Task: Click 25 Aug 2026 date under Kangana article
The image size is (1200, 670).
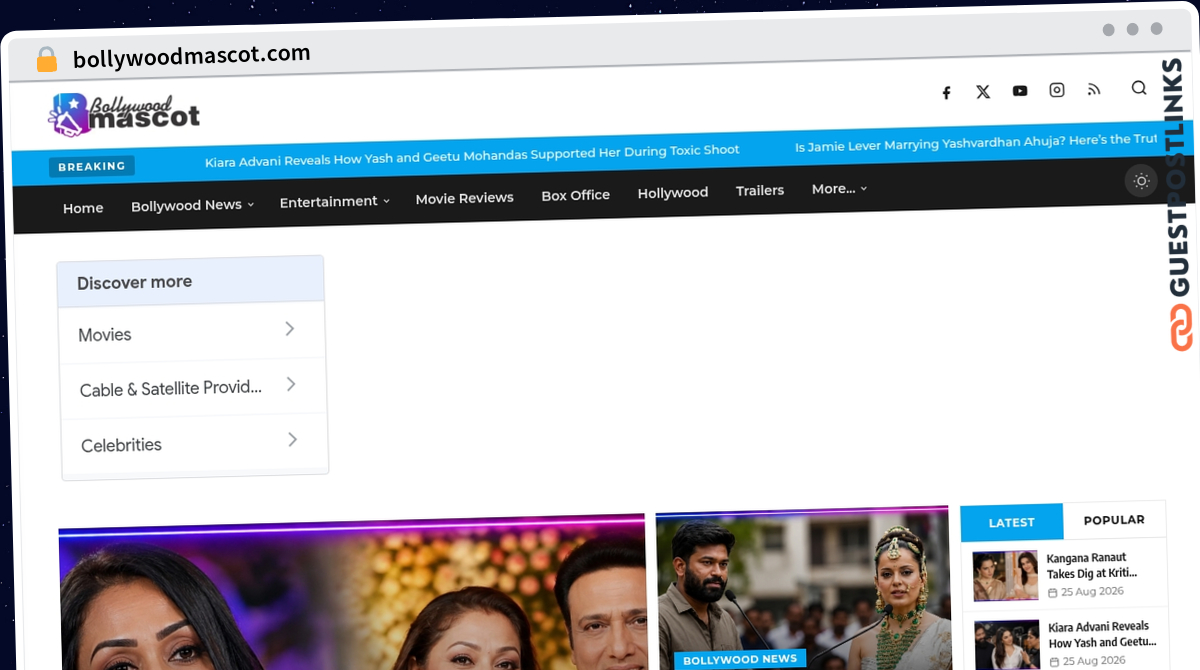Action: pos(1086,592)
